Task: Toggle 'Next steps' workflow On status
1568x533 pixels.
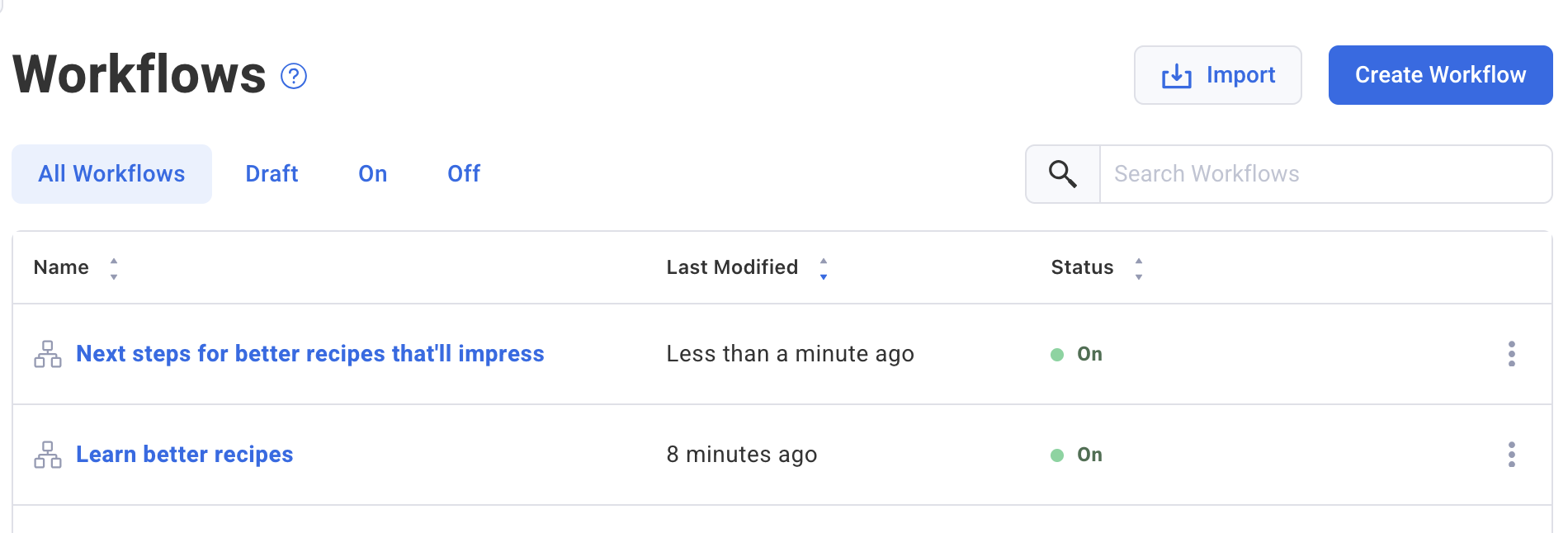Action: 1089,353
